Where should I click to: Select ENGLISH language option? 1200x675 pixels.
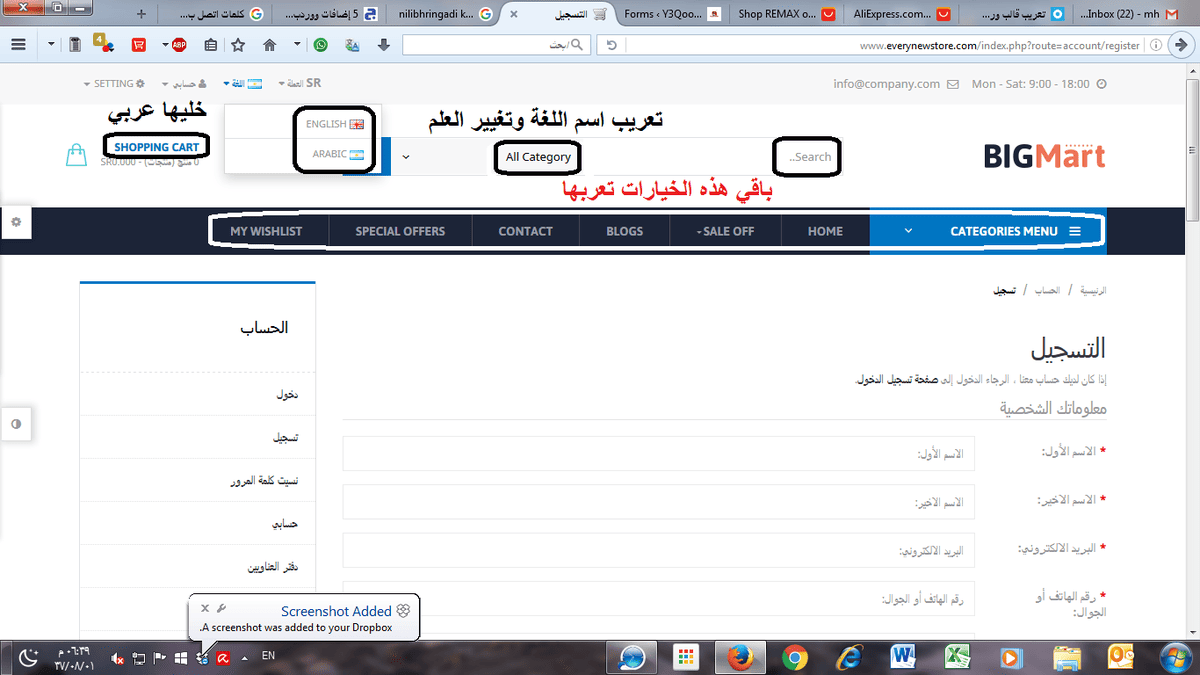click(334, 124)
